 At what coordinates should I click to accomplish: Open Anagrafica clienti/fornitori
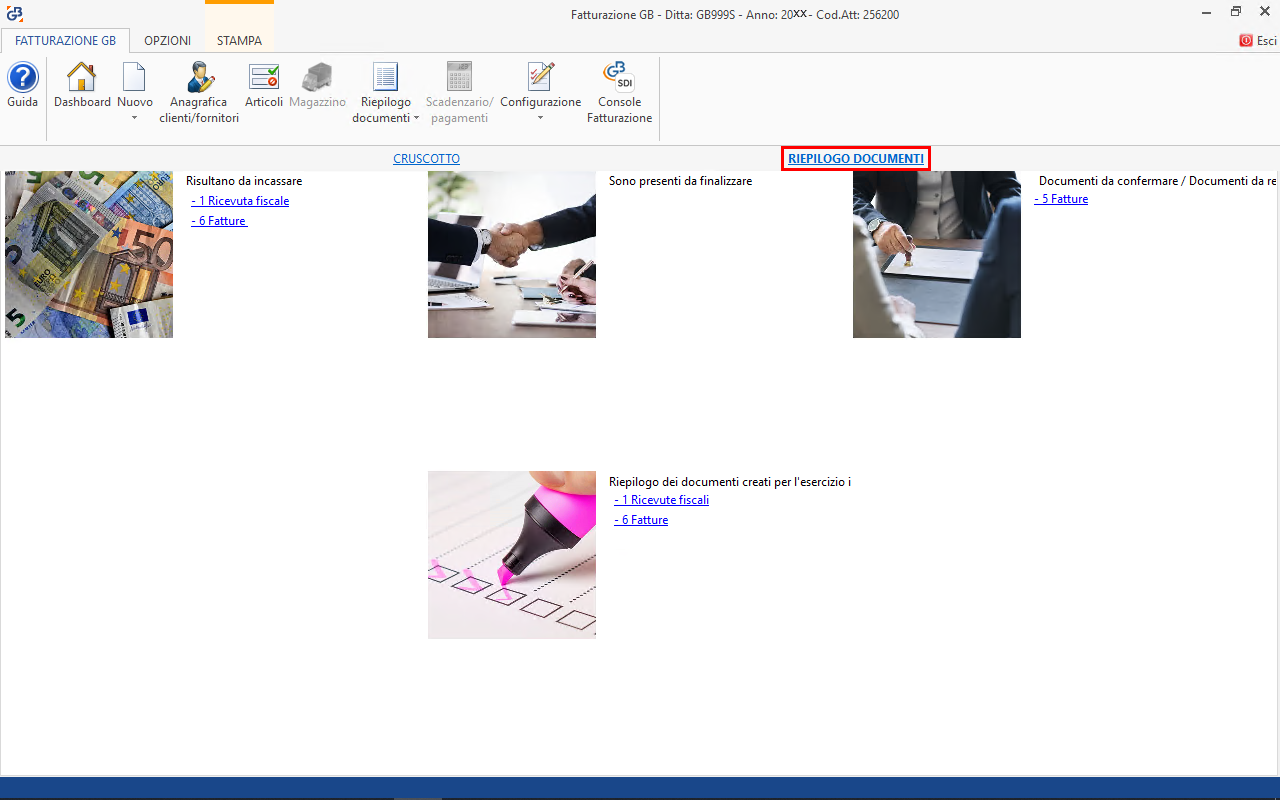click(199, 78)
